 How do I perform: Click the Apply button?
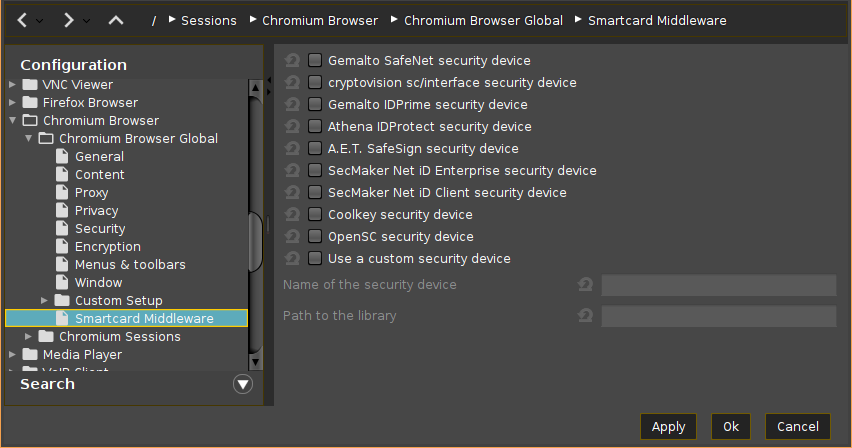coord(668,427)
